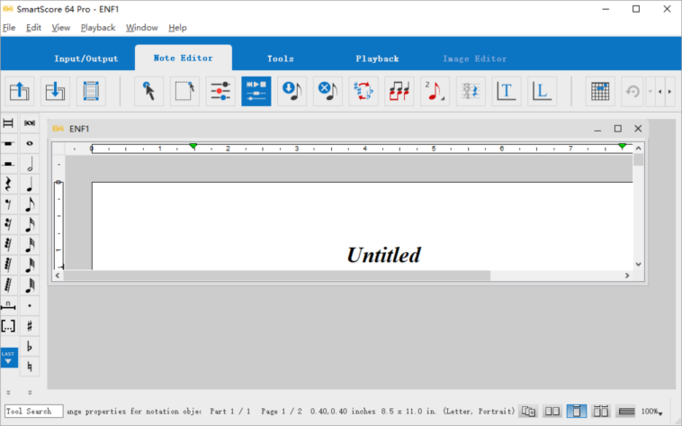
Task: Select the sharp accidental in palette
Action: (29, 326)
